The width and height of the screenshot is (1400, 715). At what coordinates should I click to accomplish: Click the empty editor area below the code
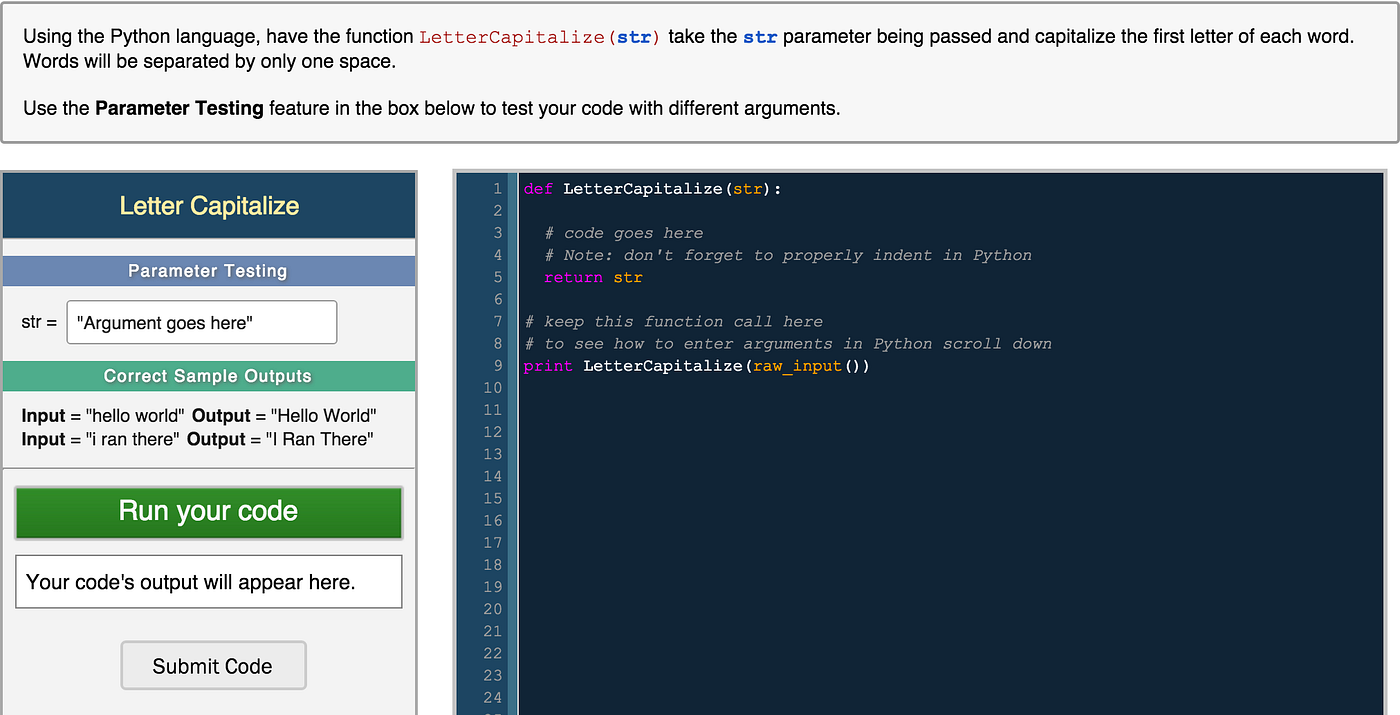(900, 550)
